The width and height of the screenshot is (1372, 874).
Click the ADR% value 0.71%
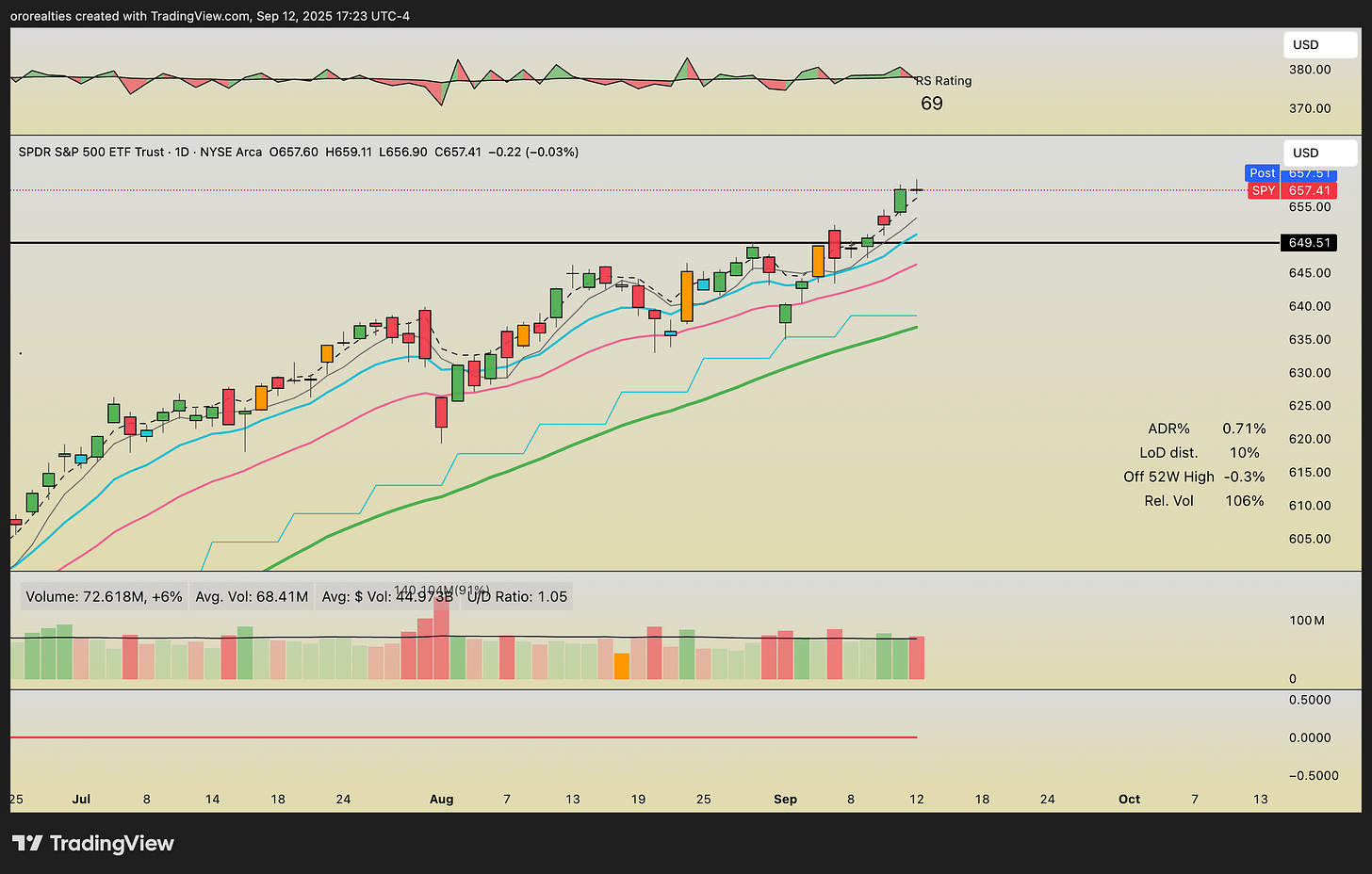pyautogui.click(x=1244, y=429)
